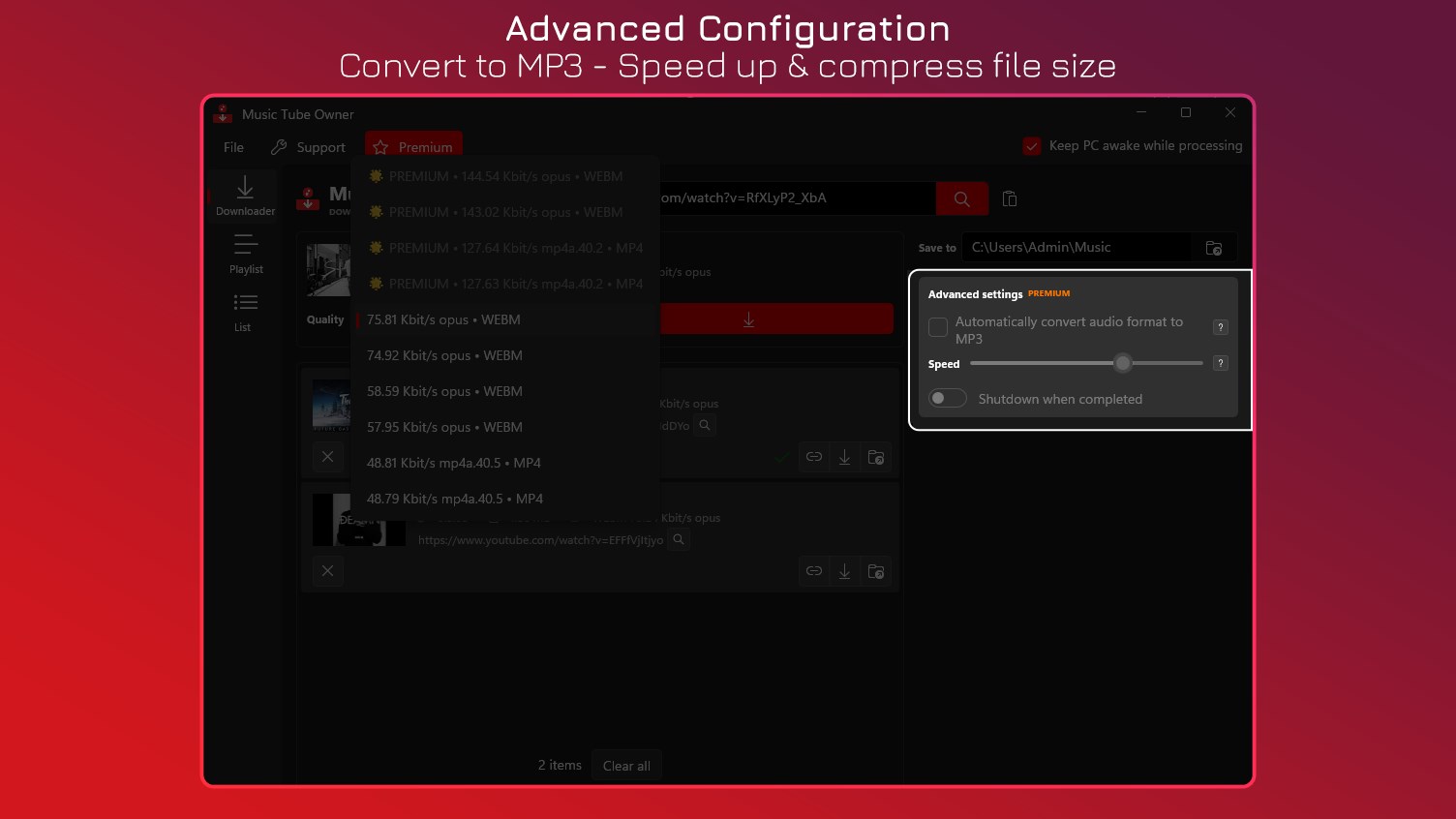Select 75.81 Kbit/s opus WEBM quality
This screenshot has width=1456, height=819.
(442, 318)
